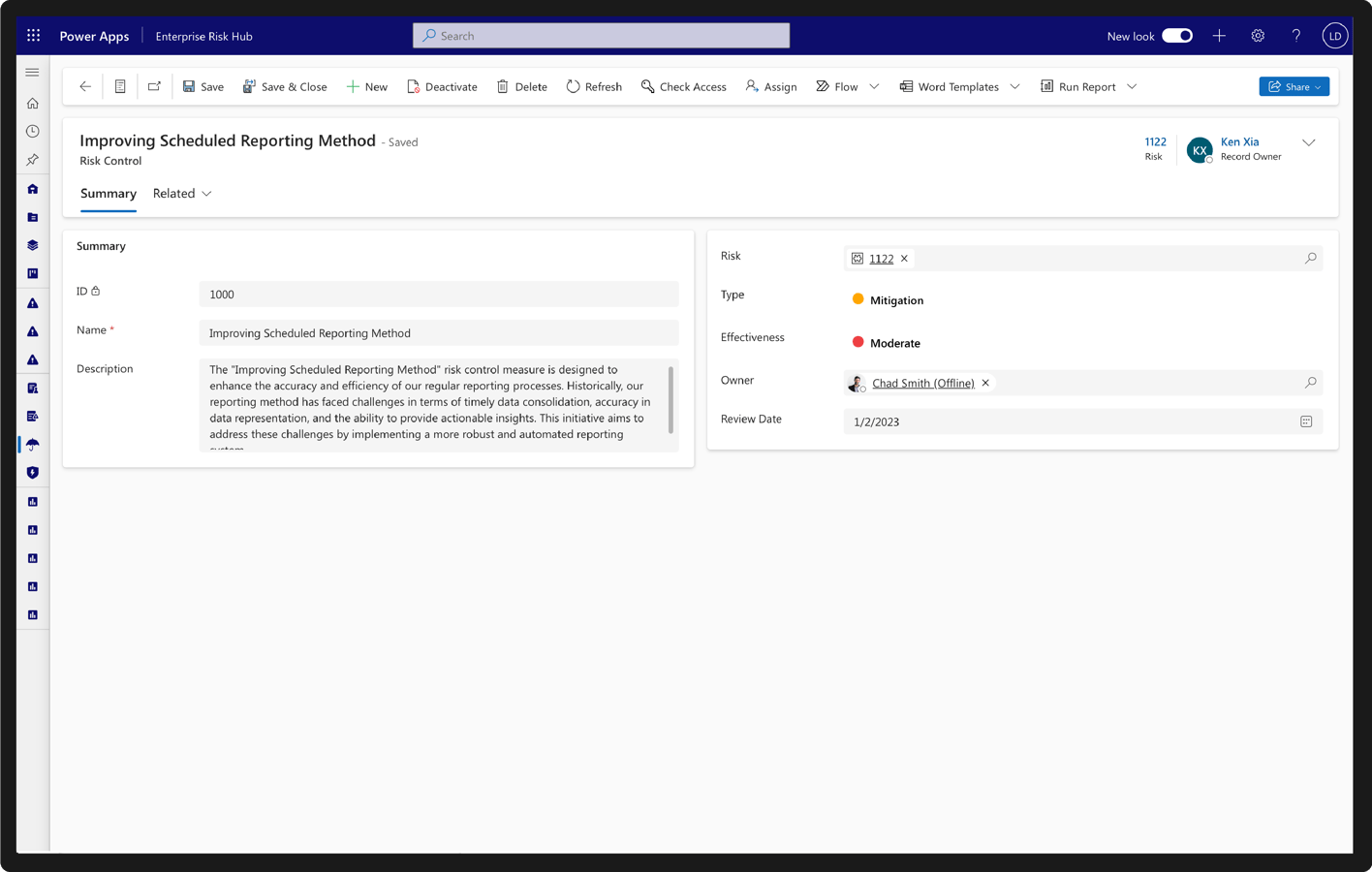
Task: Select the Moderate effectiveness option
Action: (886, 343)
